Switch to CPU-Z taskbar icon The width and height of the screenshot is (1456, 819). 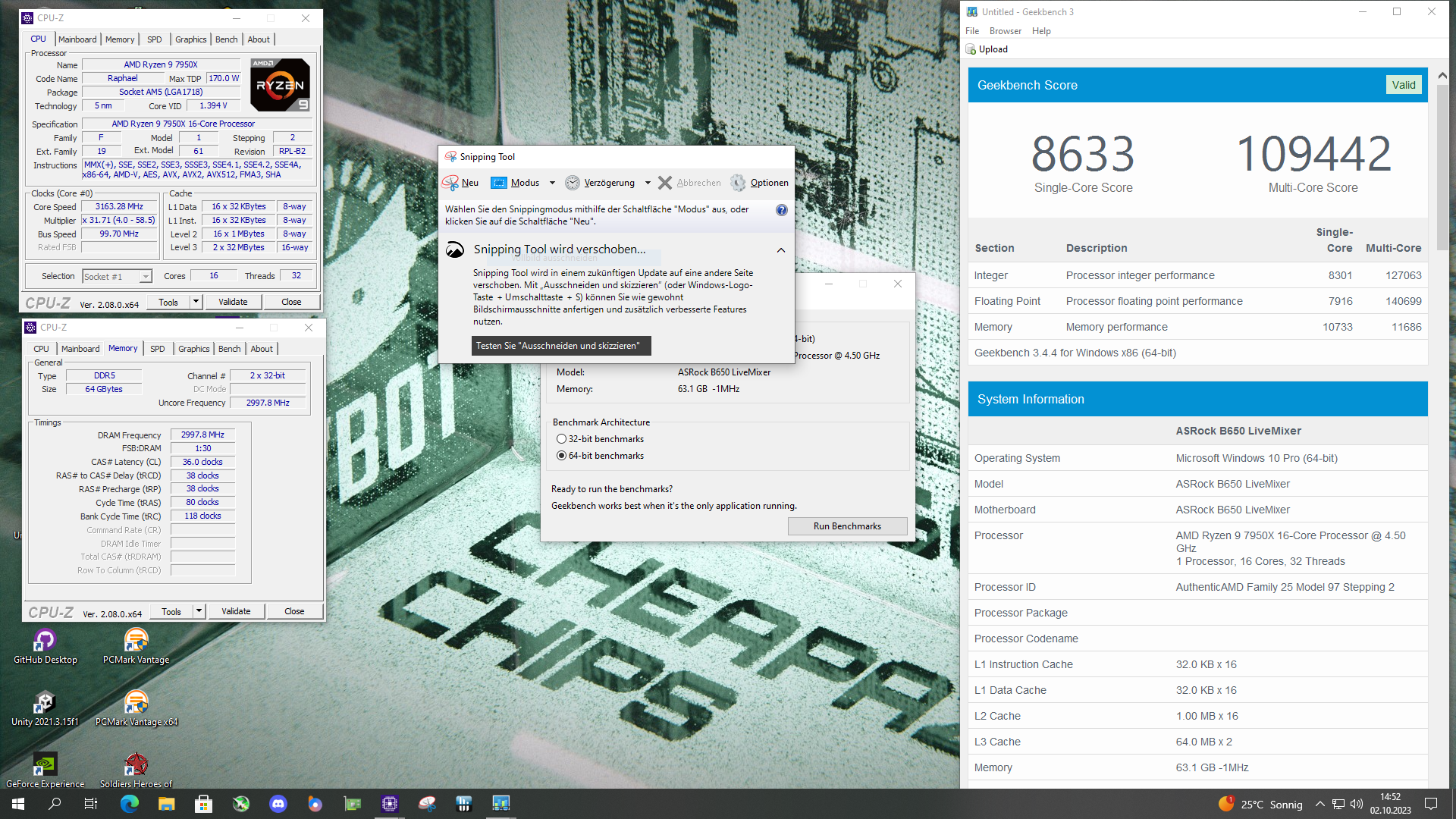[x=390, y=804]
